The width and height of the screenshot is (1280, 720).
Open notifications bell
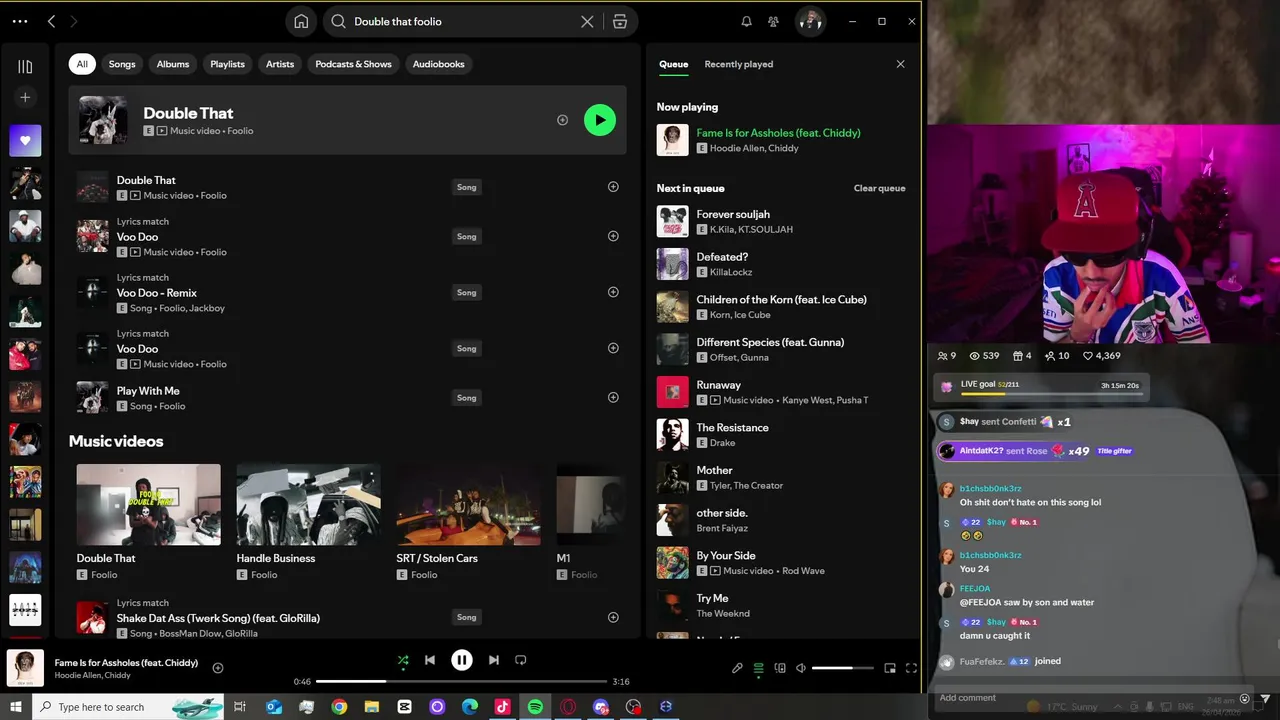click(x=746, y=21)
